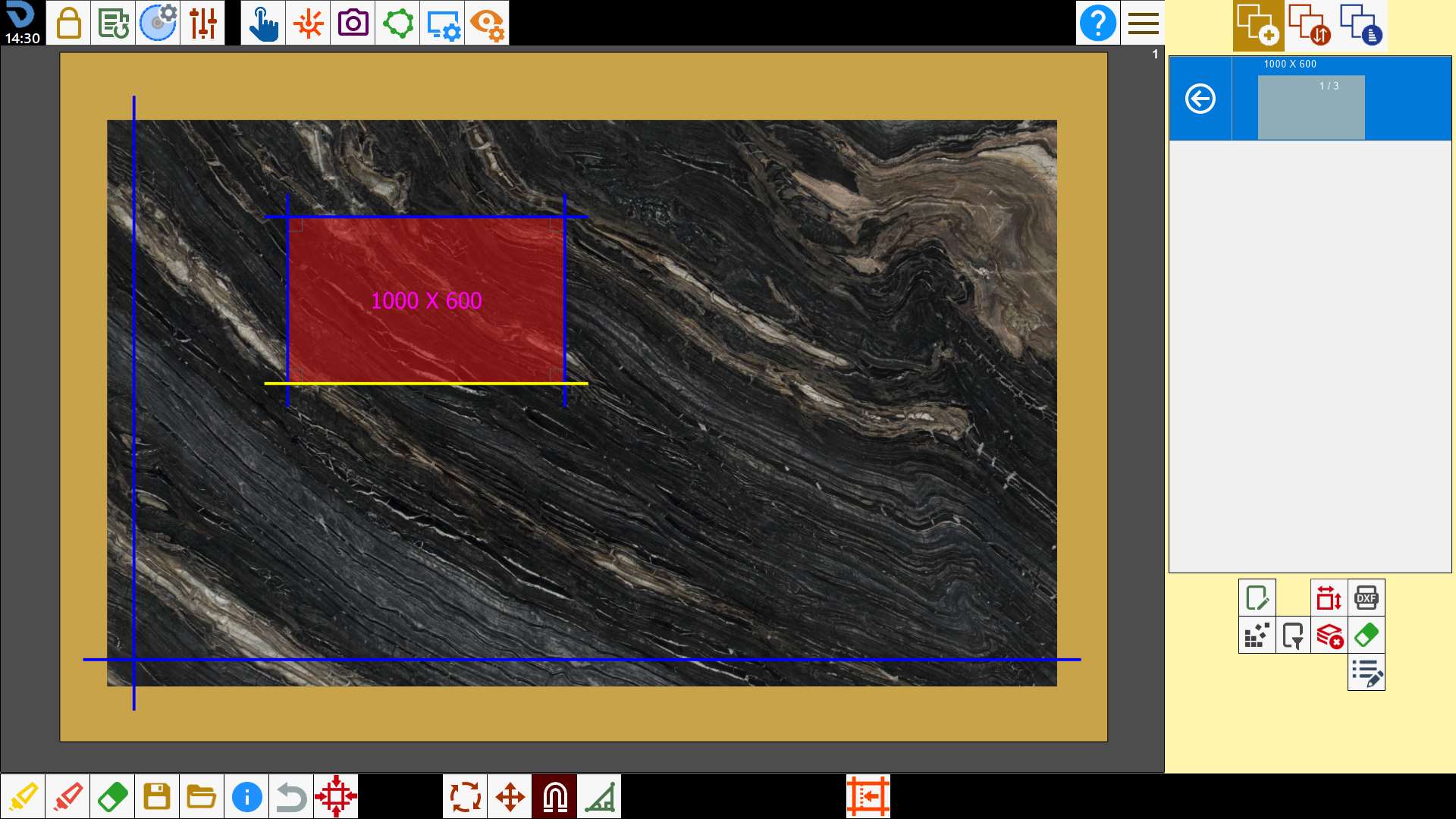
Task: Select the 1000 X 600 piece thumbnail
Action: pyautogui.click(x=1311, y=107)
